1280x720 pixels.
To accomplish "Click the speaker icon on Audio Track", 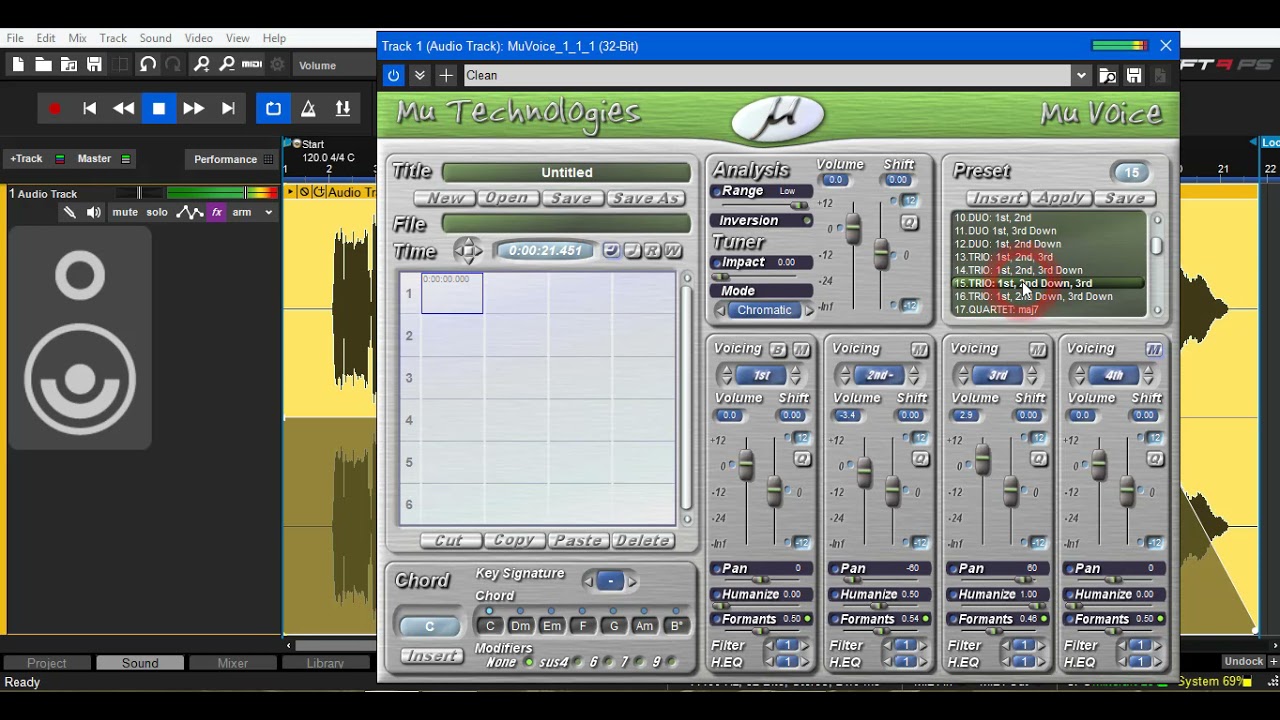I will 94,212.
